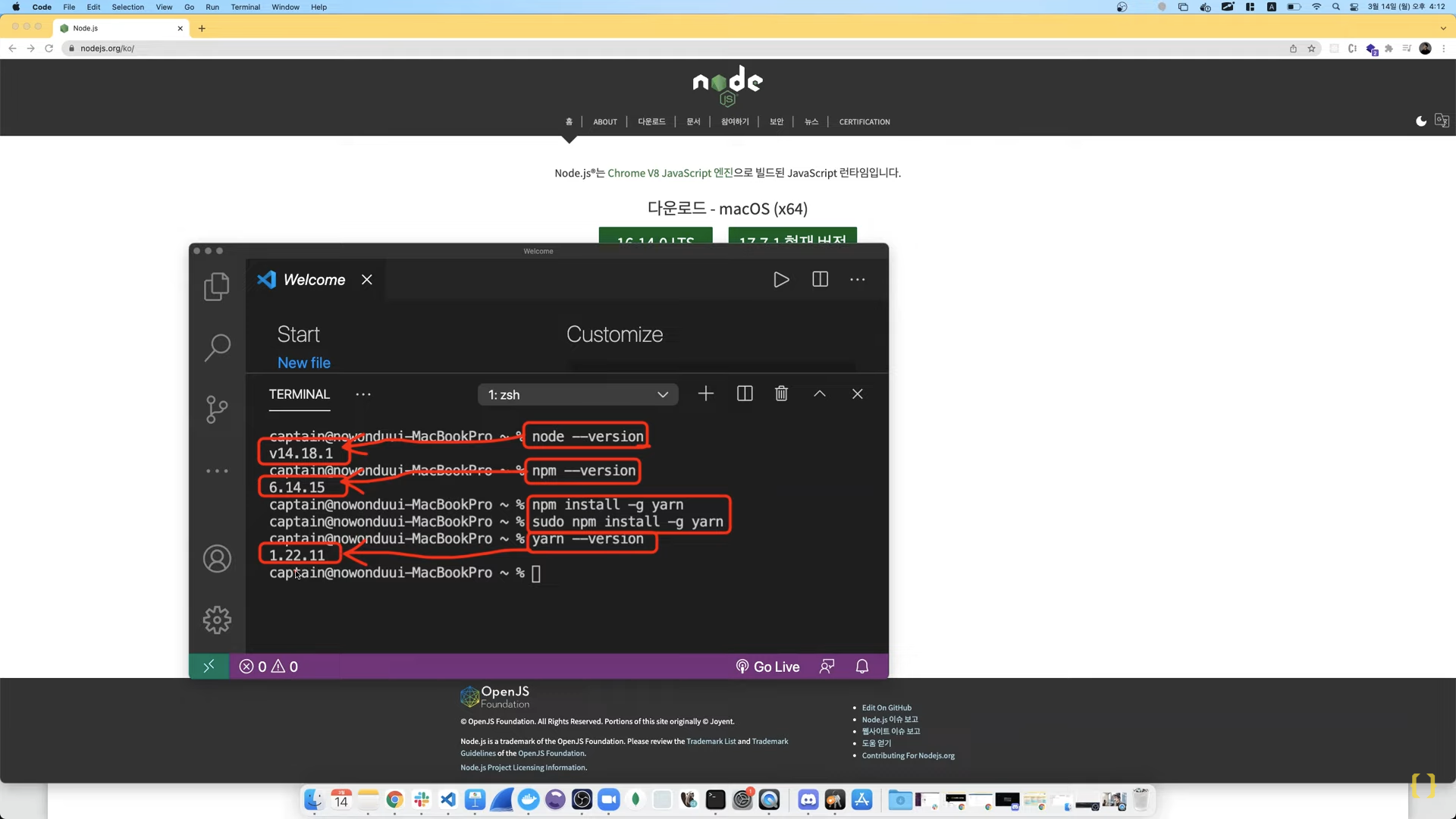Screen dimensions: 1456x819
Task: Open the '1: zsh' terminal selector dropdown
Action: tap(578, 395)
